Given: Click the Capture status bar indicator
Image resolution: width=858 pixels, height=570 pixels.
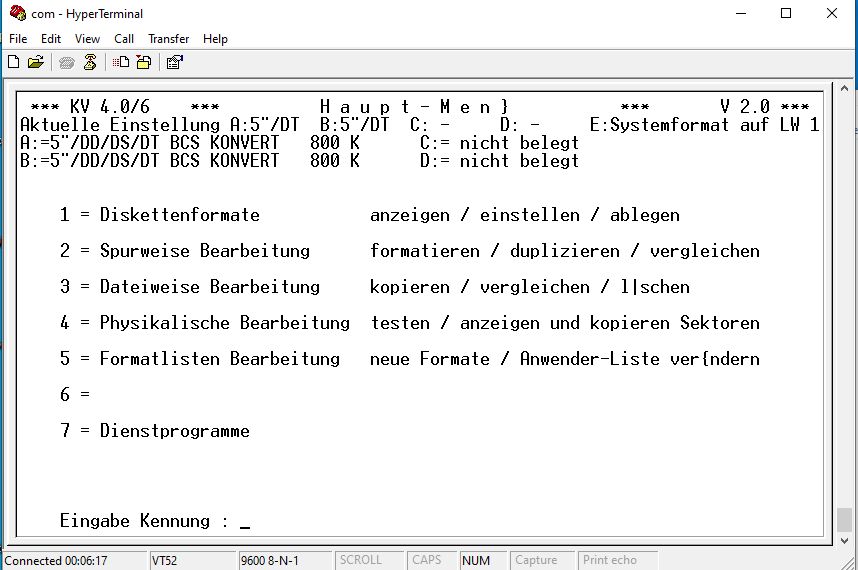Looking at the screenshot, I should (x=536, y=560).
